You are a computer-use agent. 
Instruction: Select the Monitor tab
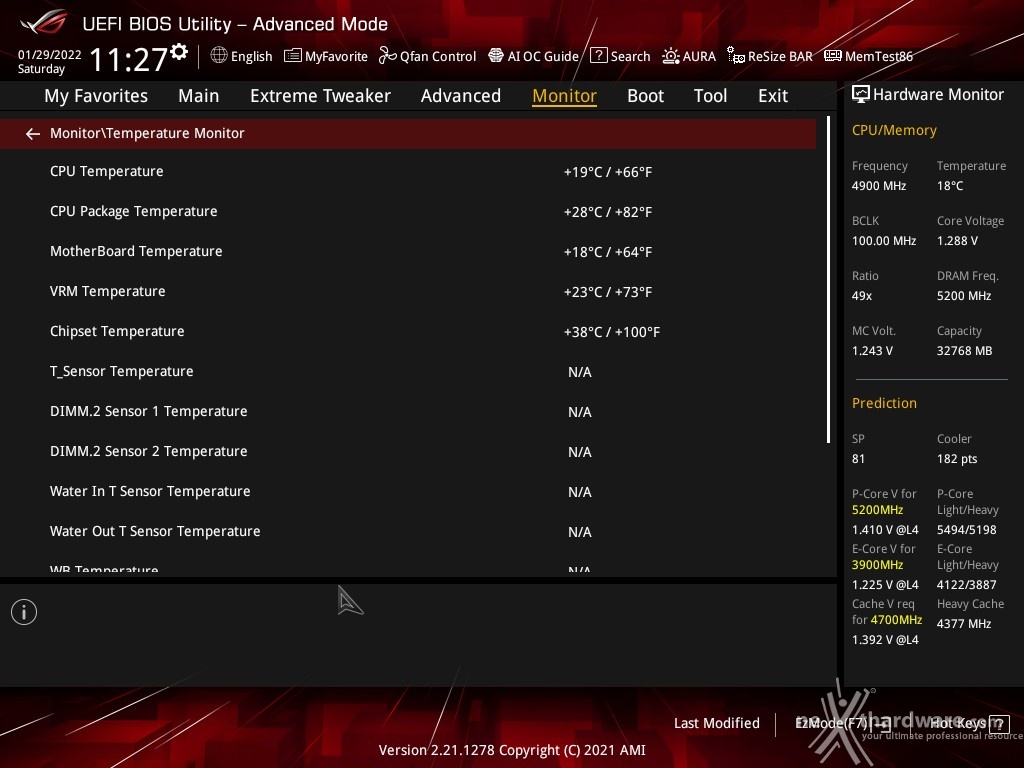565,96
